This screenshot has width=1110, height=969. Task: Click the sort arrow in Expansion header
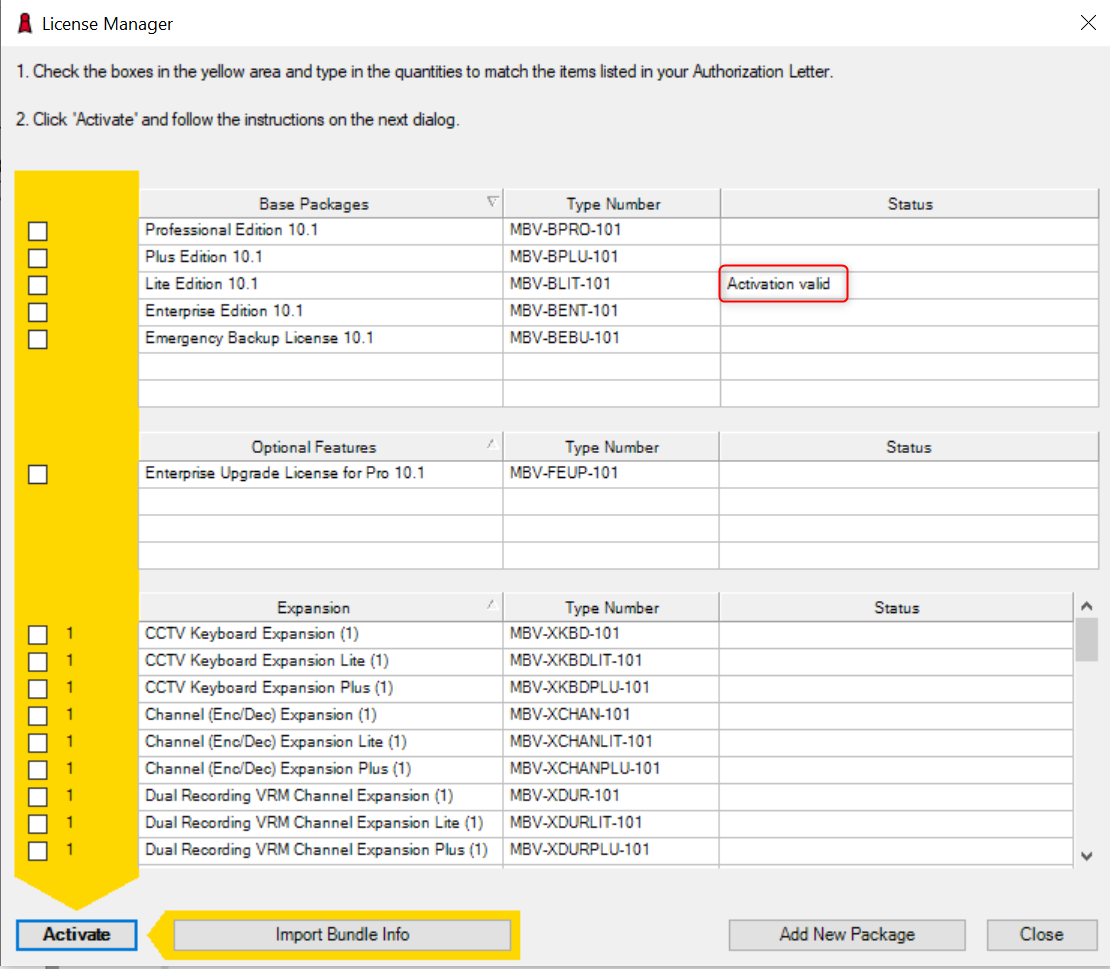tap(491, 604)
